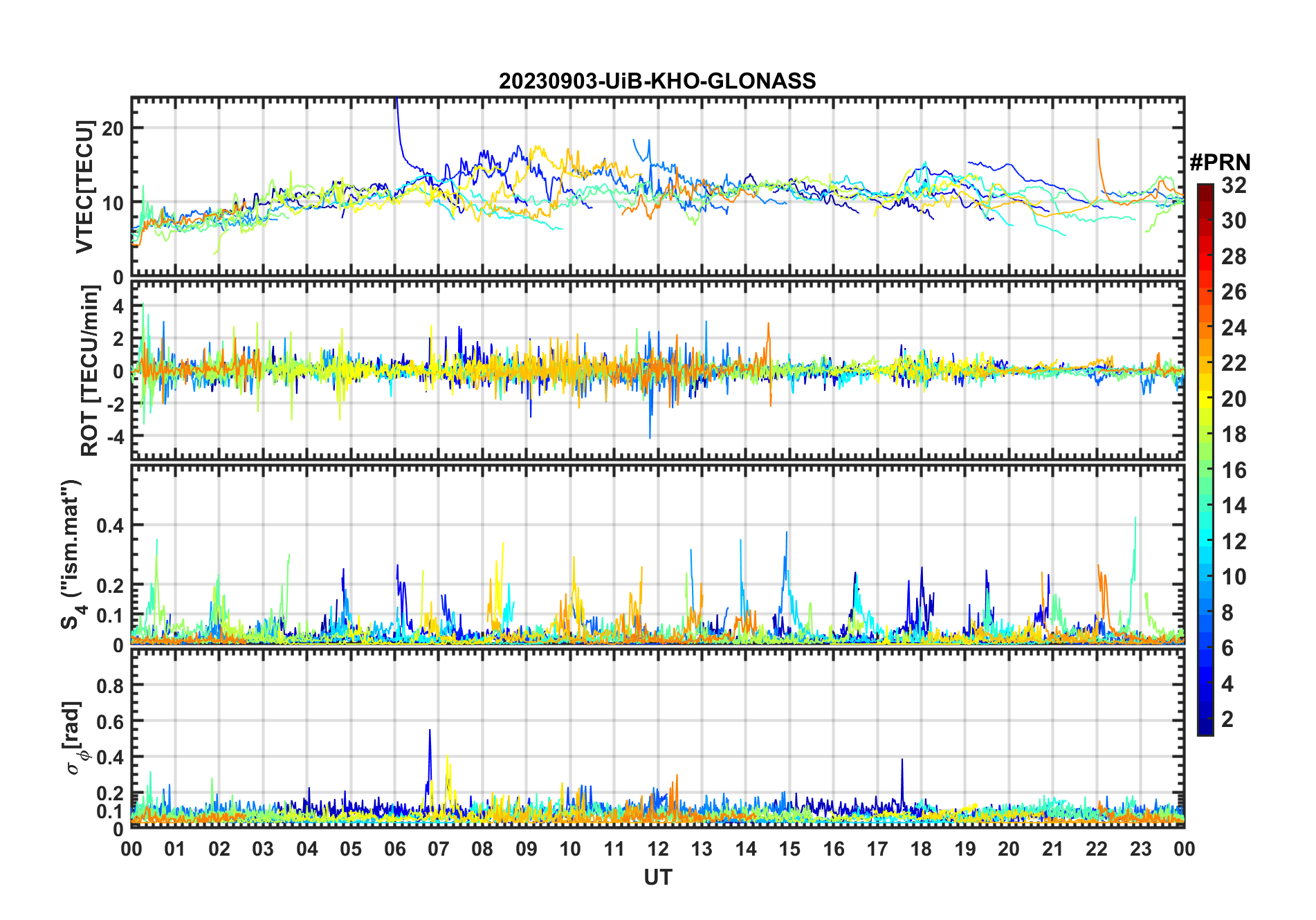
Task: Click the plot title 20230903-UiB-KHO-GLONASS
Action: coord(657,82)
